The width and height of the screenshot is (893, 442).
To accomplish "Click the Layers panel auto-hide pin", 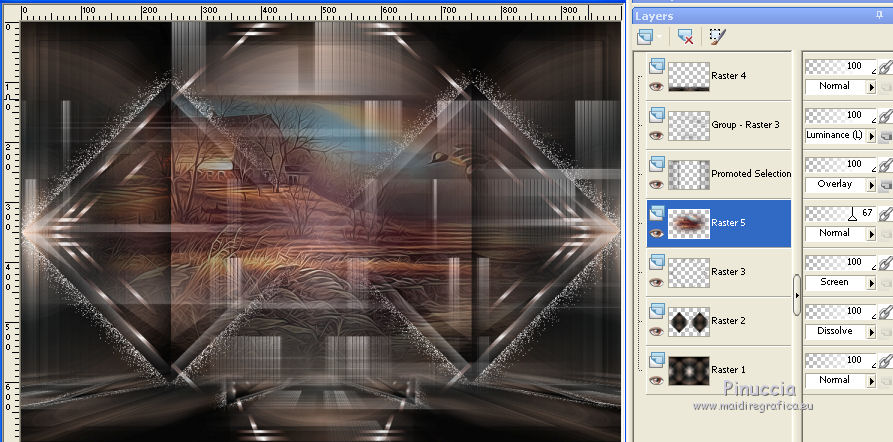I will [880, 15].
